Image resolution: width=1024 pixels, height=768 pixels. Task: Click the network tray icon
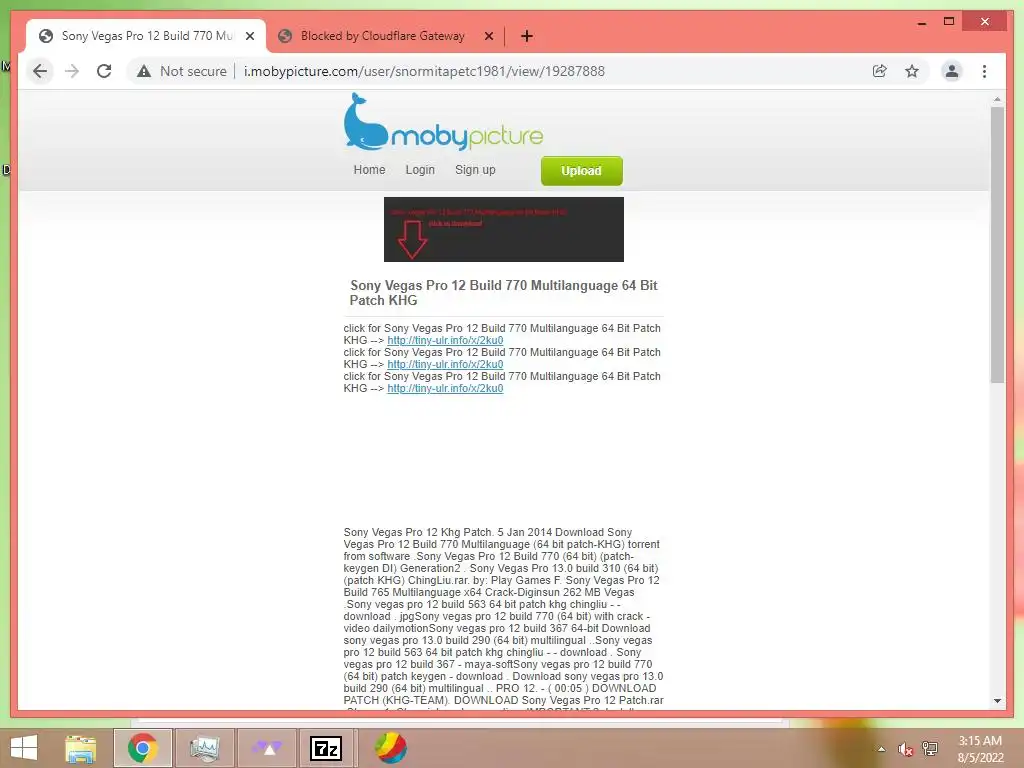929,749
